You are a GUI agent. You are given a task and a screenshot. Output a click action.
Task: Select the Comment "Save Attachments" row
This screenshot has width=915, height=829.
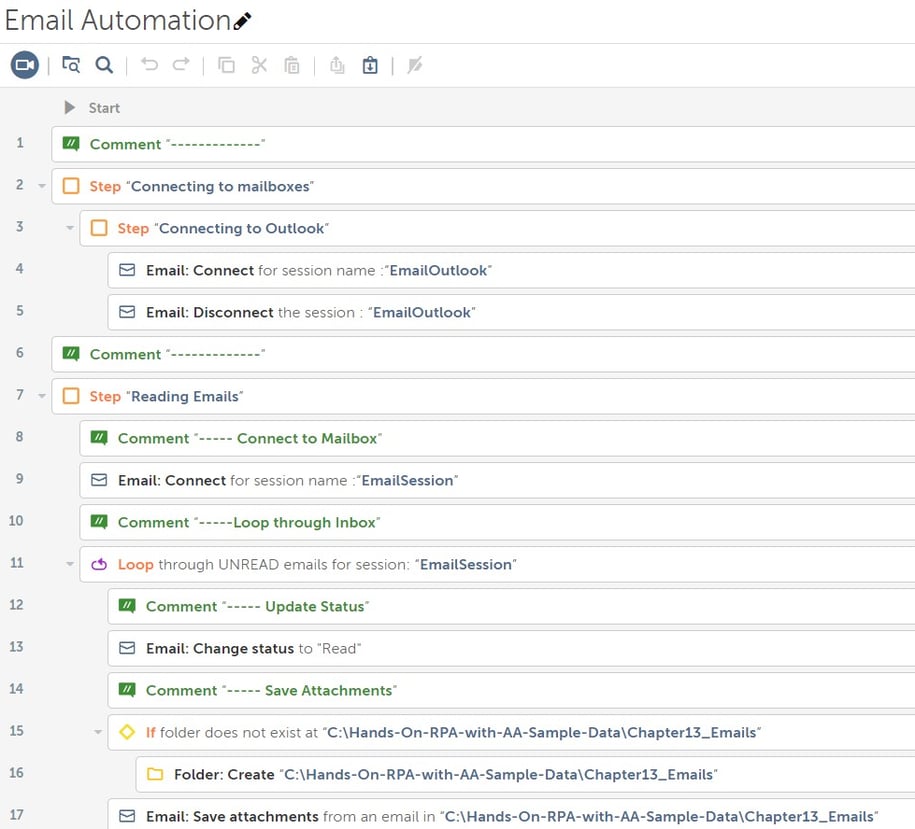(x=511, y=690)
